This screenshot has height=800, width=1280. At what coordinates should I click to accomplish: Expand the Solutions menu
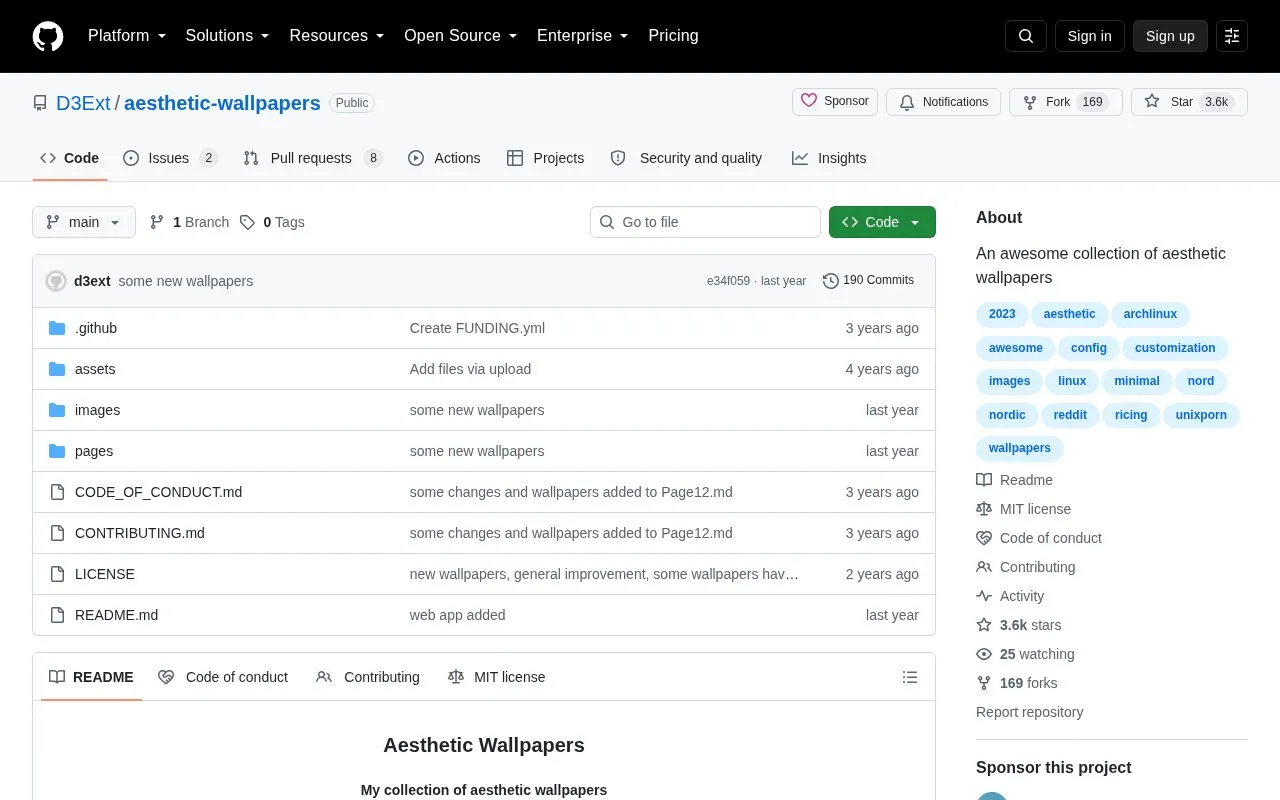pyautogui.click(x=228, y=36)
